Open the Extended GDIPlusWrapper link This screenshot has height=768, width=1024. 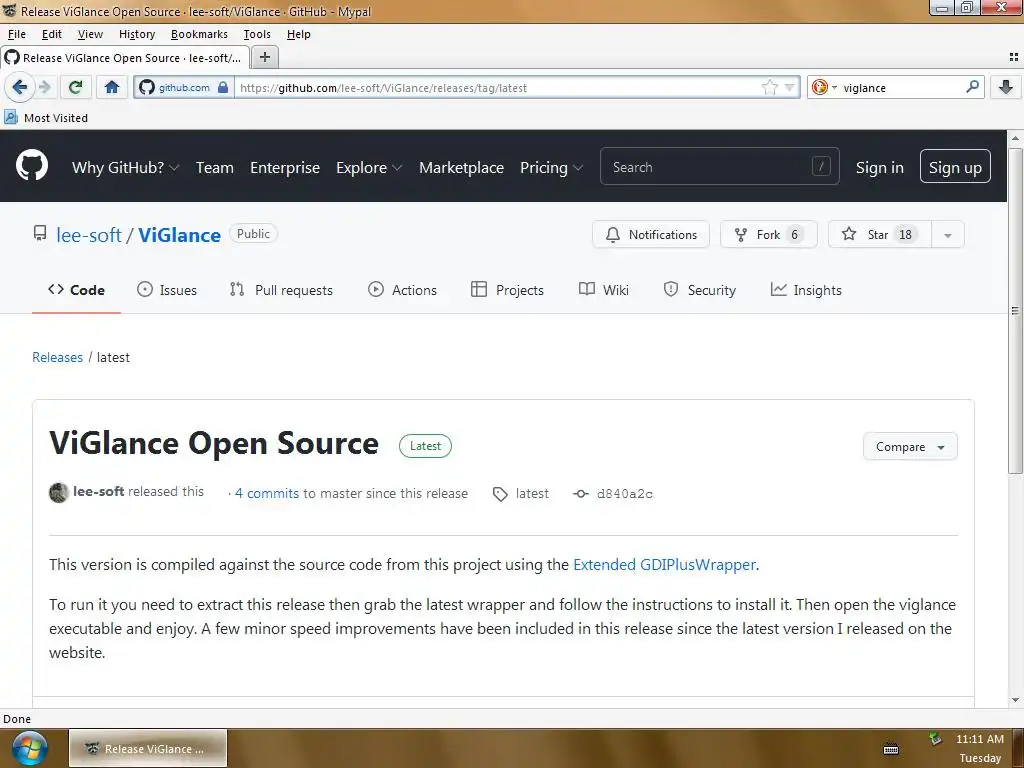664,564
